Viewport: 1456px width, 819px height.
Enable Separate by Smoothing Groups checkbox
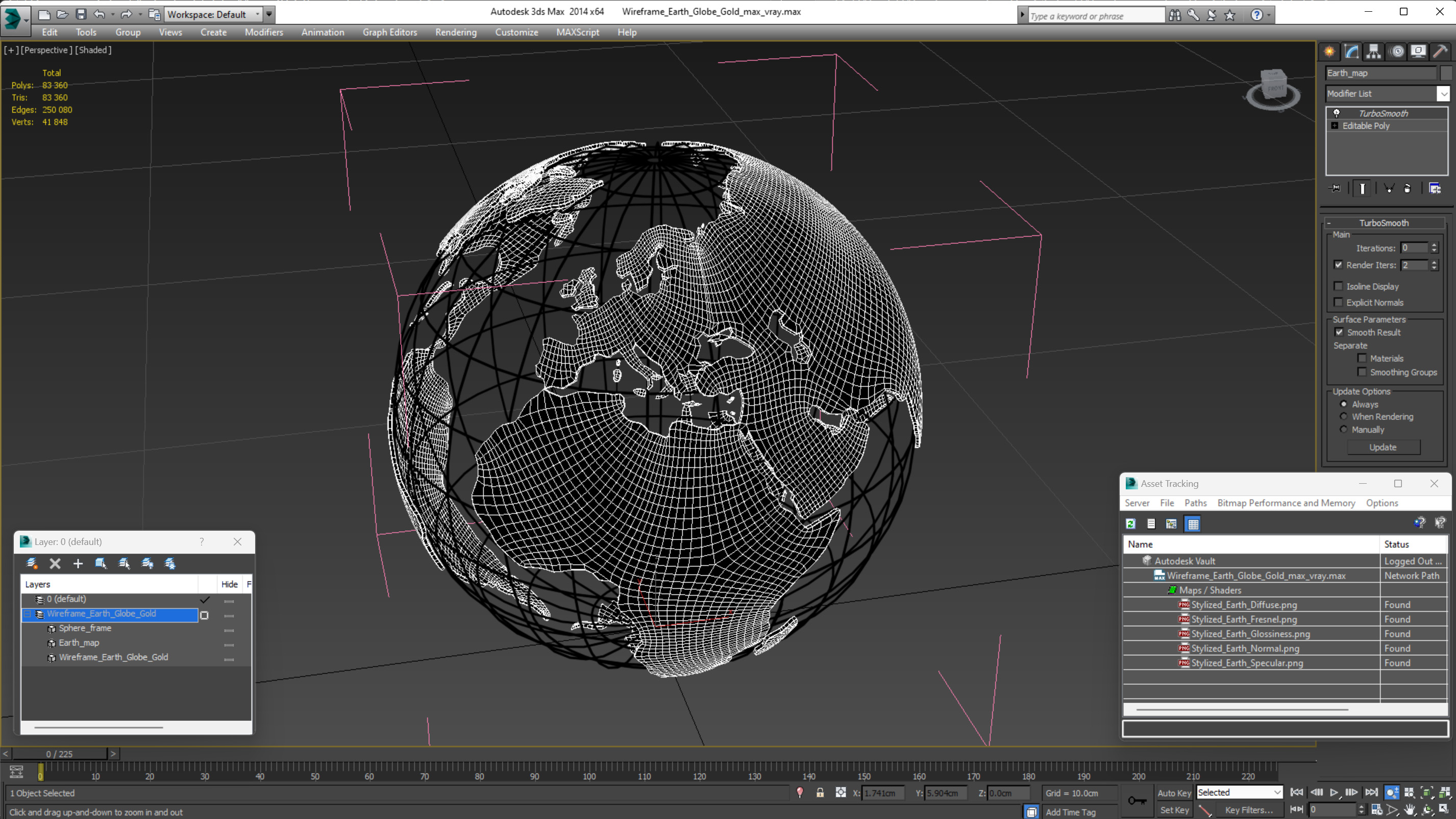(1362, 371)
